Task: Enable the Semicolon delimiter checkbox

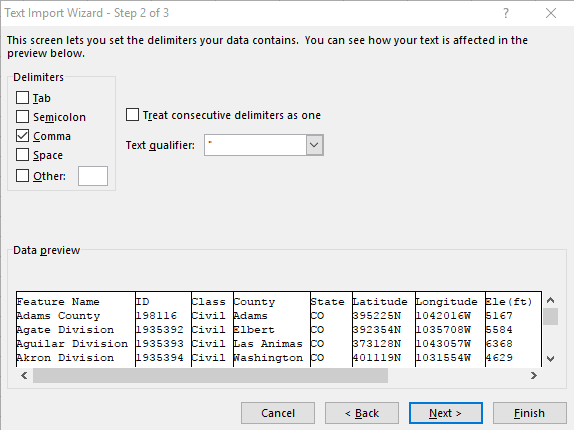Action: pyautogui.click(x=22, y=117)
